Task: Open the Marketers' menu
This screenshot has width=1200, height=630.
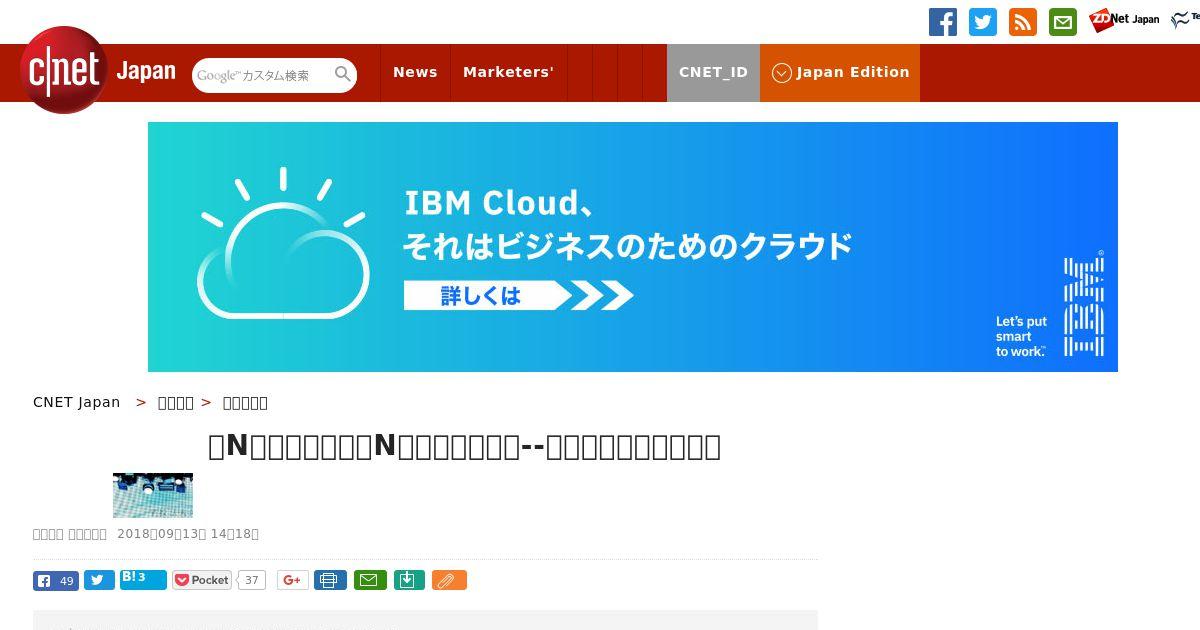Action: click(508, 72)
